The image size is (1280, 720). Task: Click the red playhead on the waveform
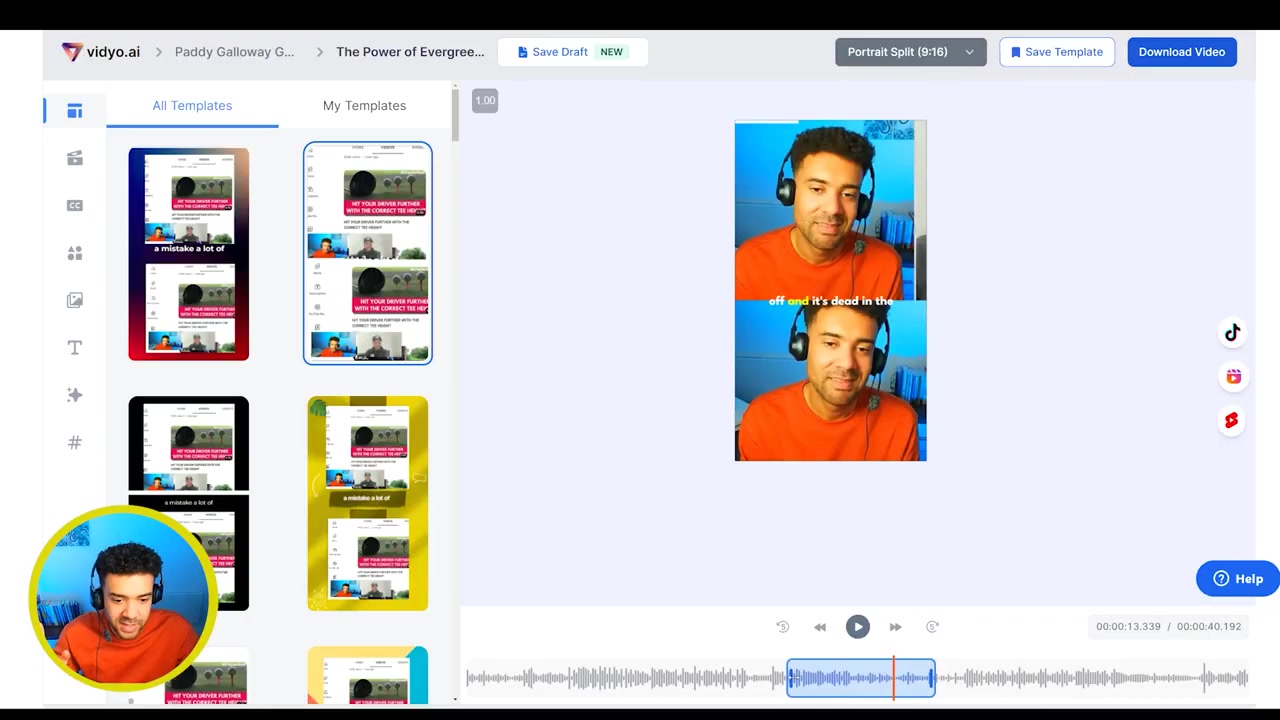coord(894,677)
